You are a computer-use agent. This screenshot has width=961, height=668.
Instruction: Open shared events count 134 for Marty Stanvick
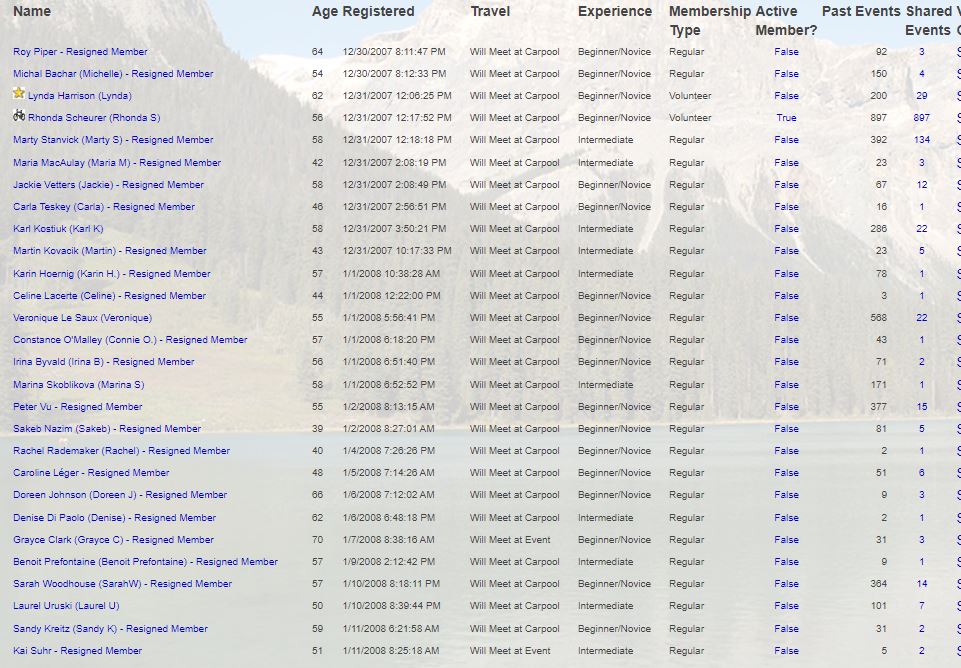(x=922, y=140)
